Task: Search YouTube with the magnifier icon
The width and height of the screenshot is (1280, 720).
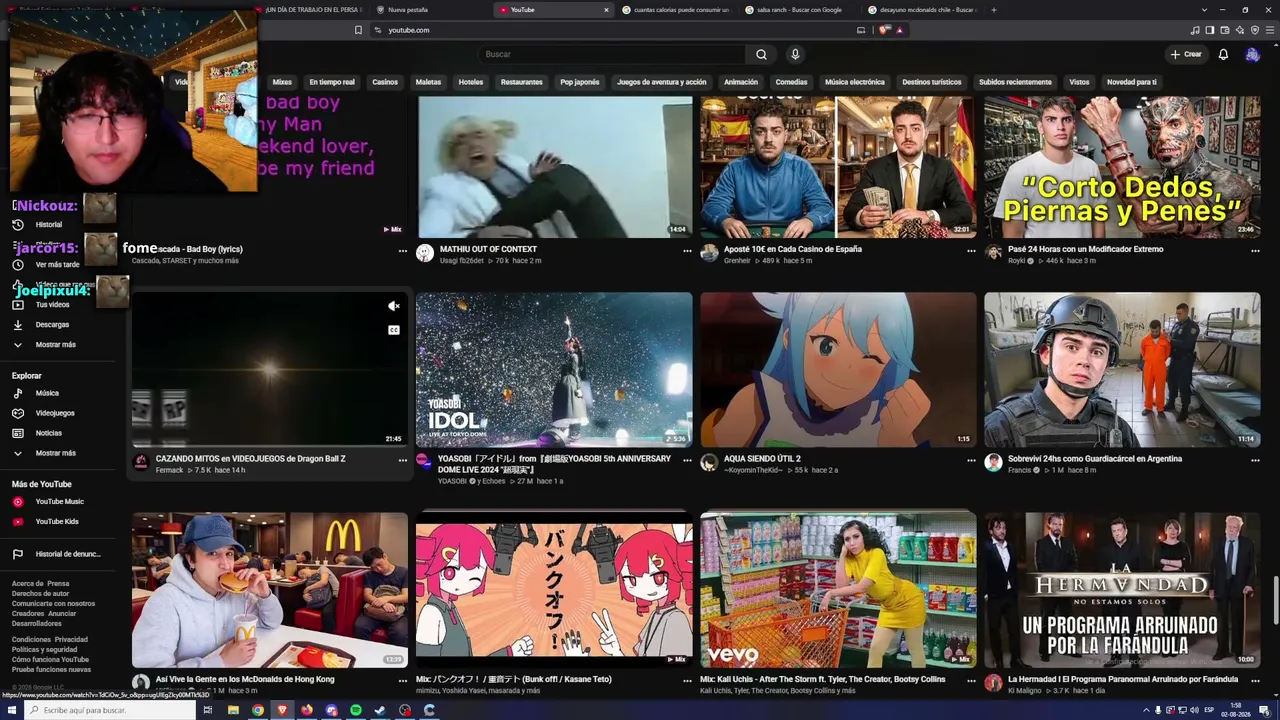Action: pos(761,54)
